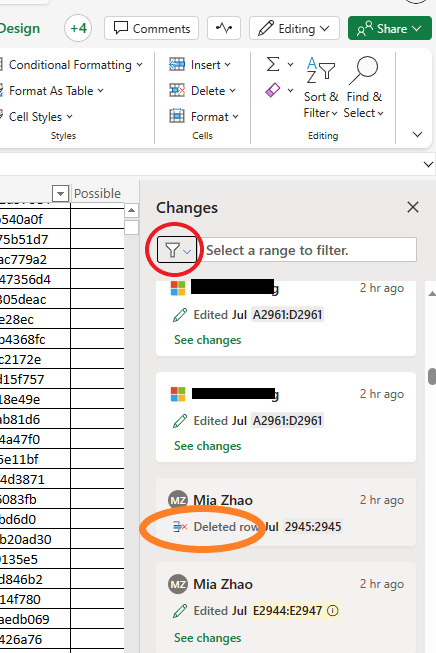
Task: Open Cell Styles gallery
Action: (x=37, y=117)
